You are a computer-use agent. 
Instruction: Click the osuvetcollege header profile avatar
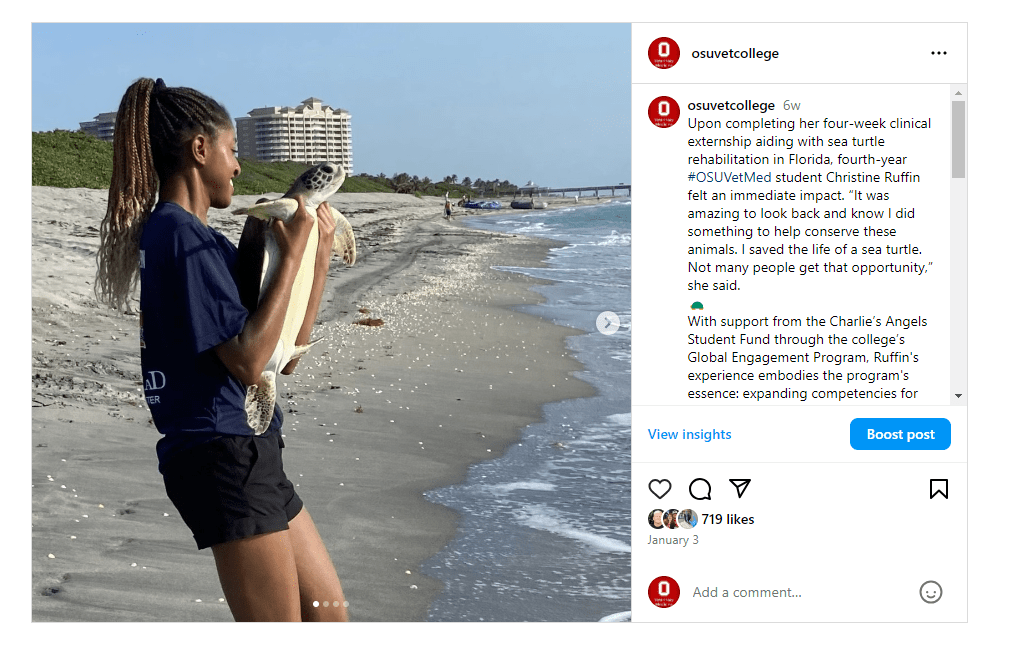coord(663,53)
